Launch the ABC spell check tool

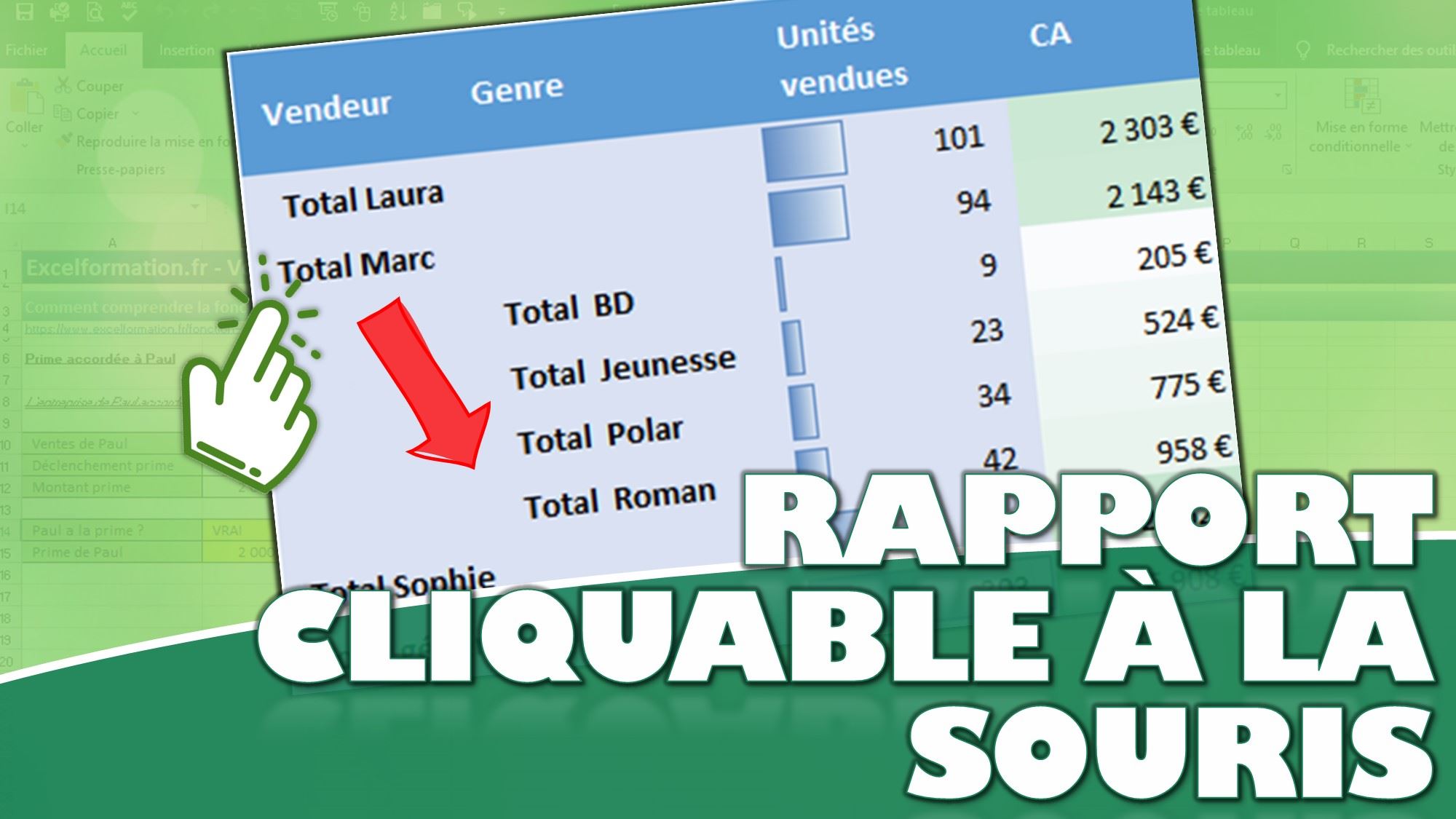point(127,11)
